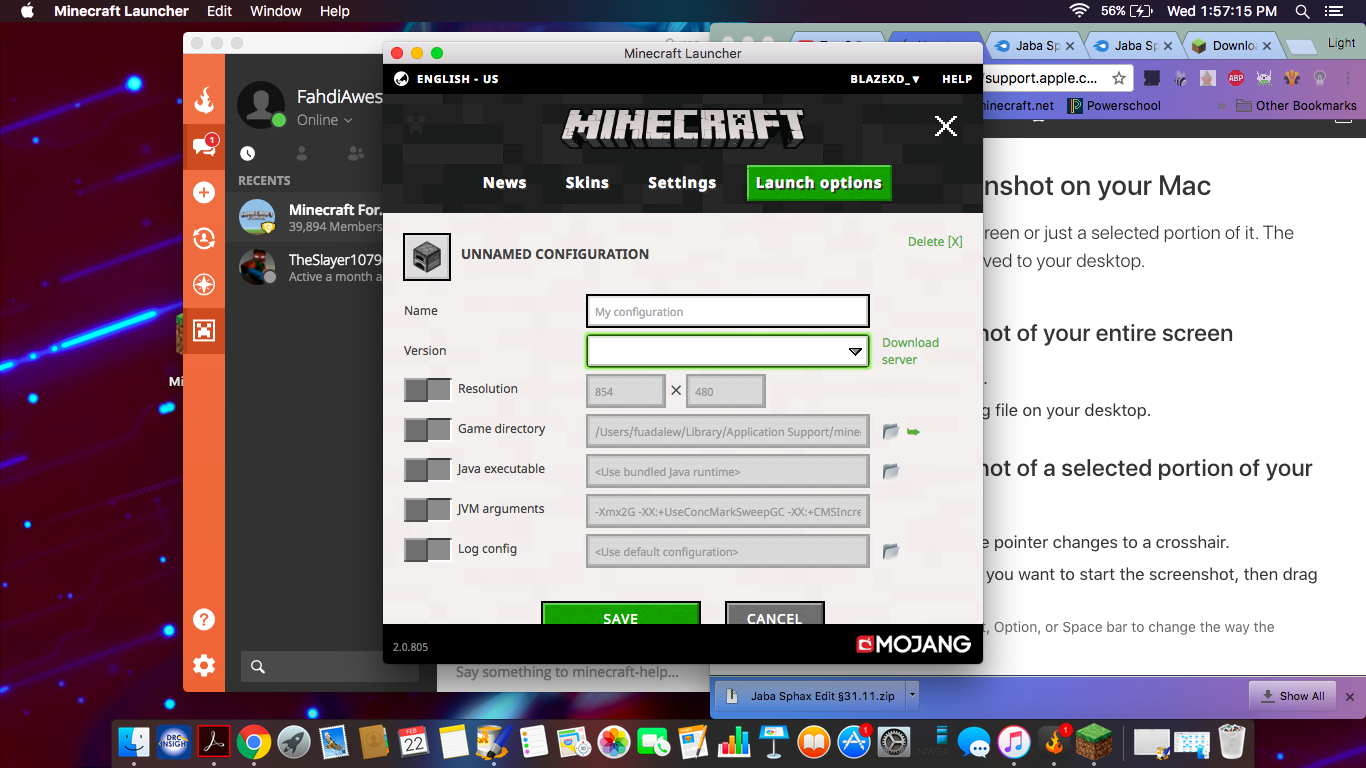Browse for Java executable with folder icon
This screenshot has height=768, width=1366.
click(891, 471)
